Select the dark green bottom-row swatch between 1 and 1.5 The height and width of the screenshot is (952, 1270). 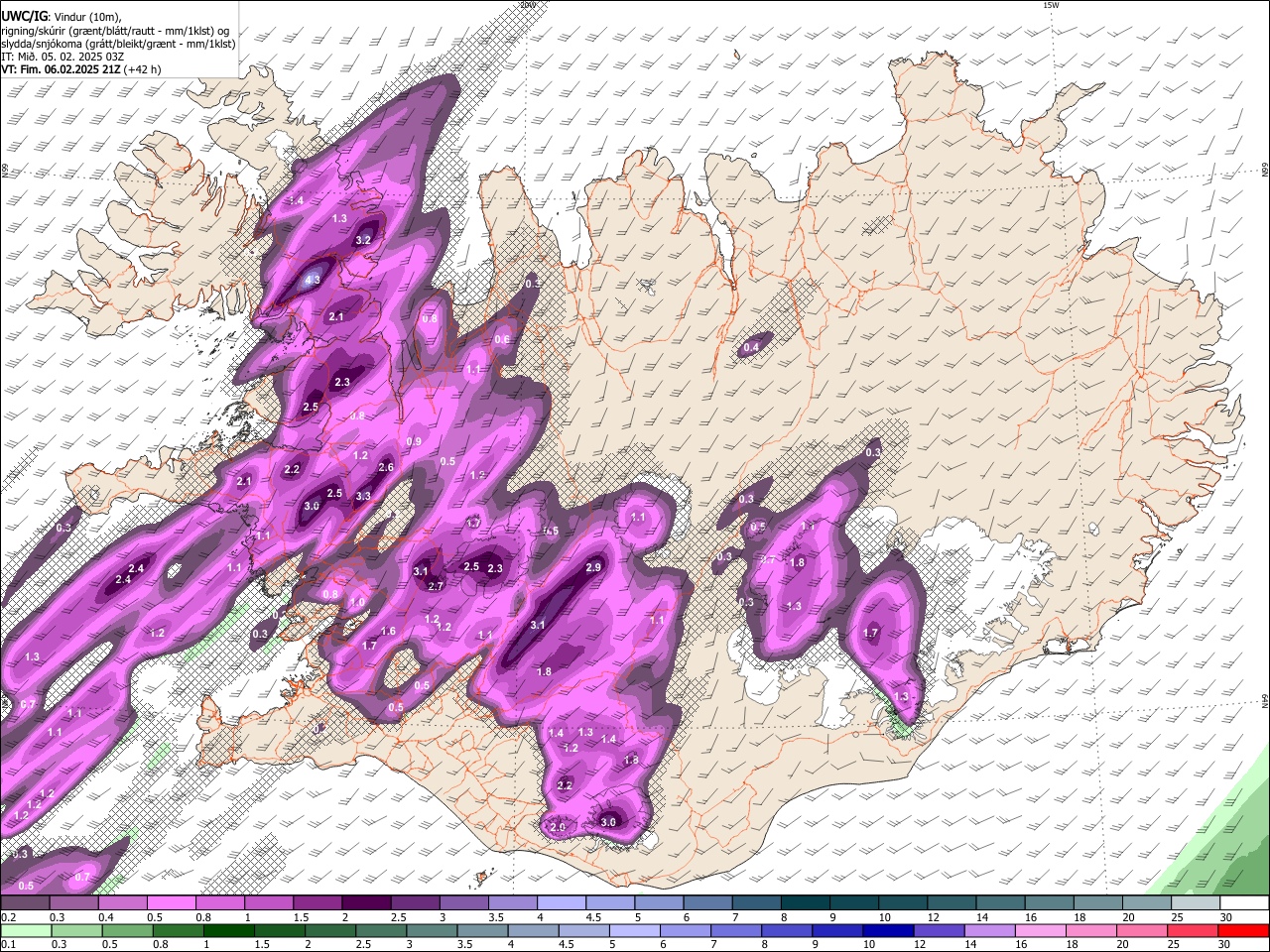229,930
